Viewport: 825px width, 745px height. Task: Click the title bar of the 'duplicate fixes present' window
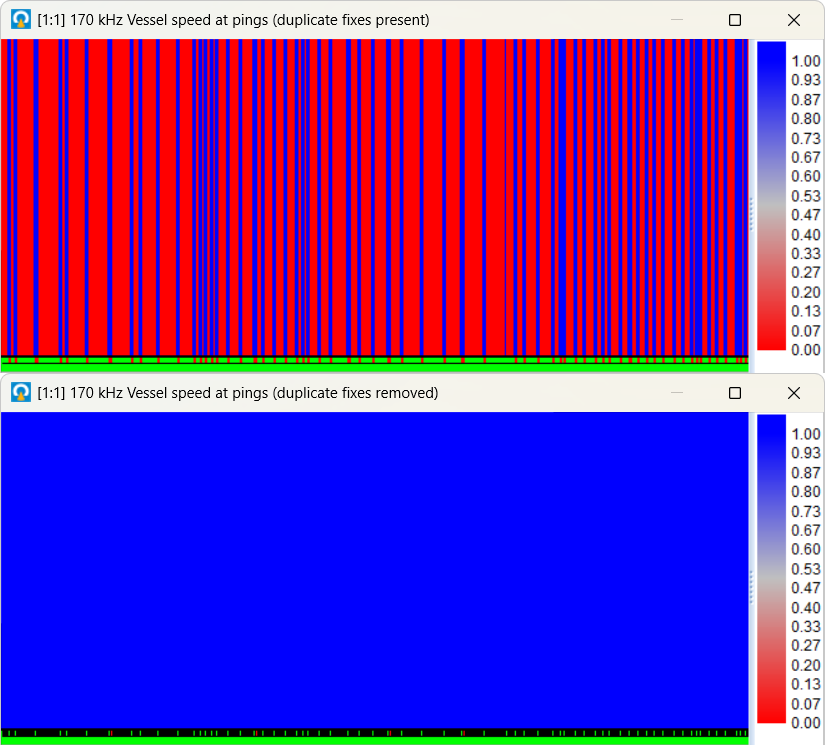pos(412,20)
